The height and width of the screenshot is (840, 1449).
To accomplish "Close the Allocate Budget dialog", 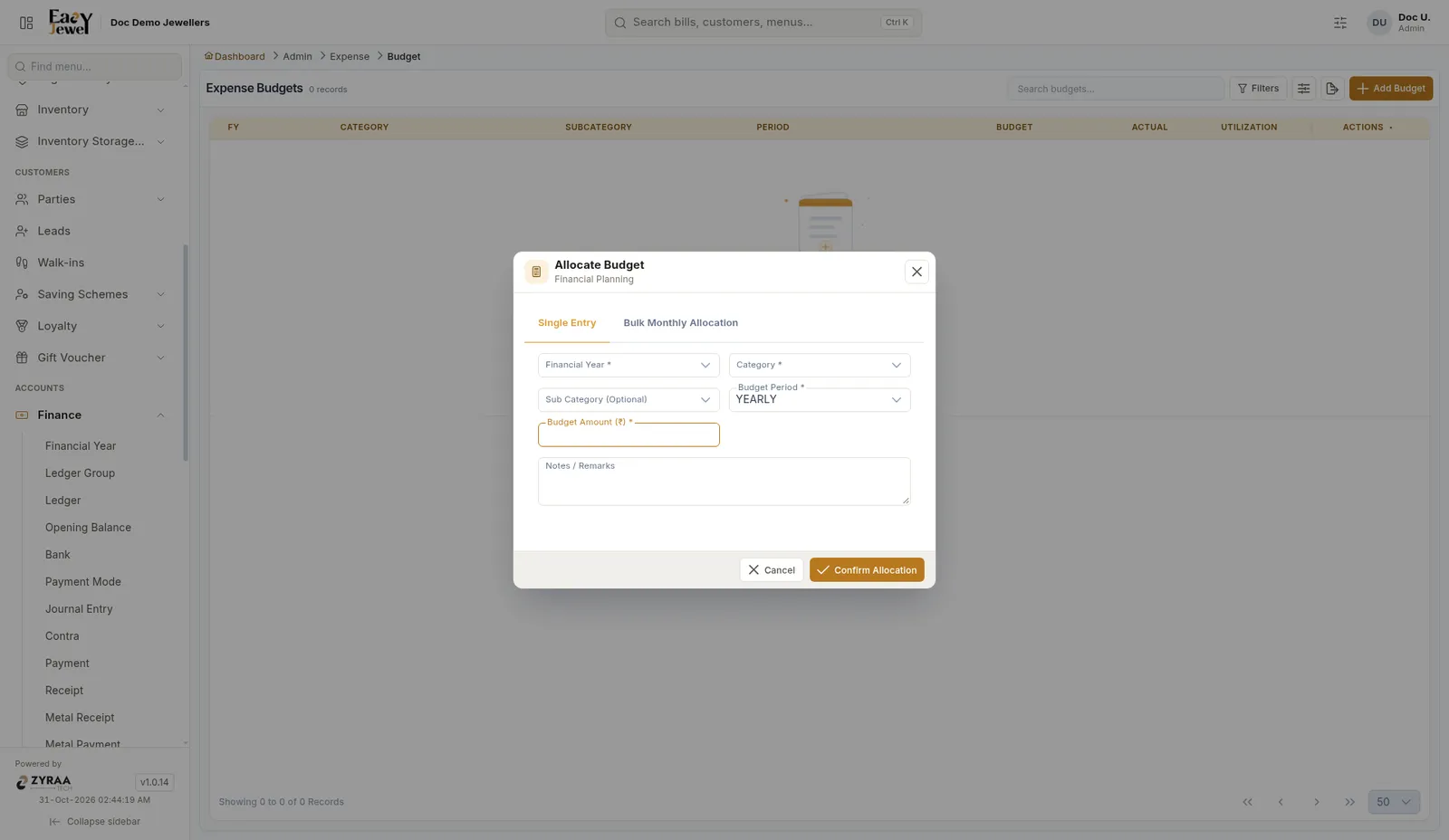I will click(916, 272).
